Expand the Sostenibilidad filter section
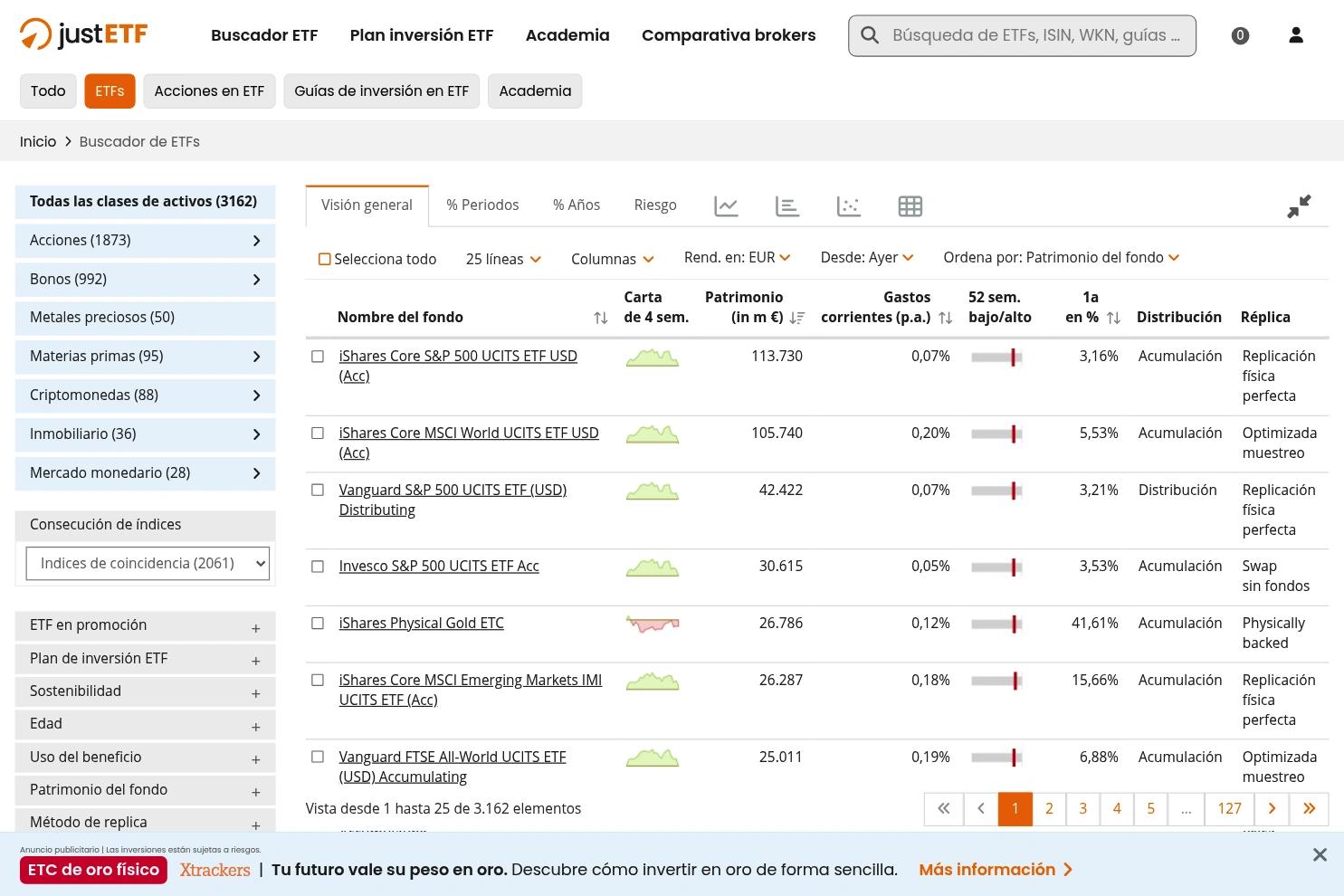This screenshot has width=1344, height=896. [x=145, y=691]
